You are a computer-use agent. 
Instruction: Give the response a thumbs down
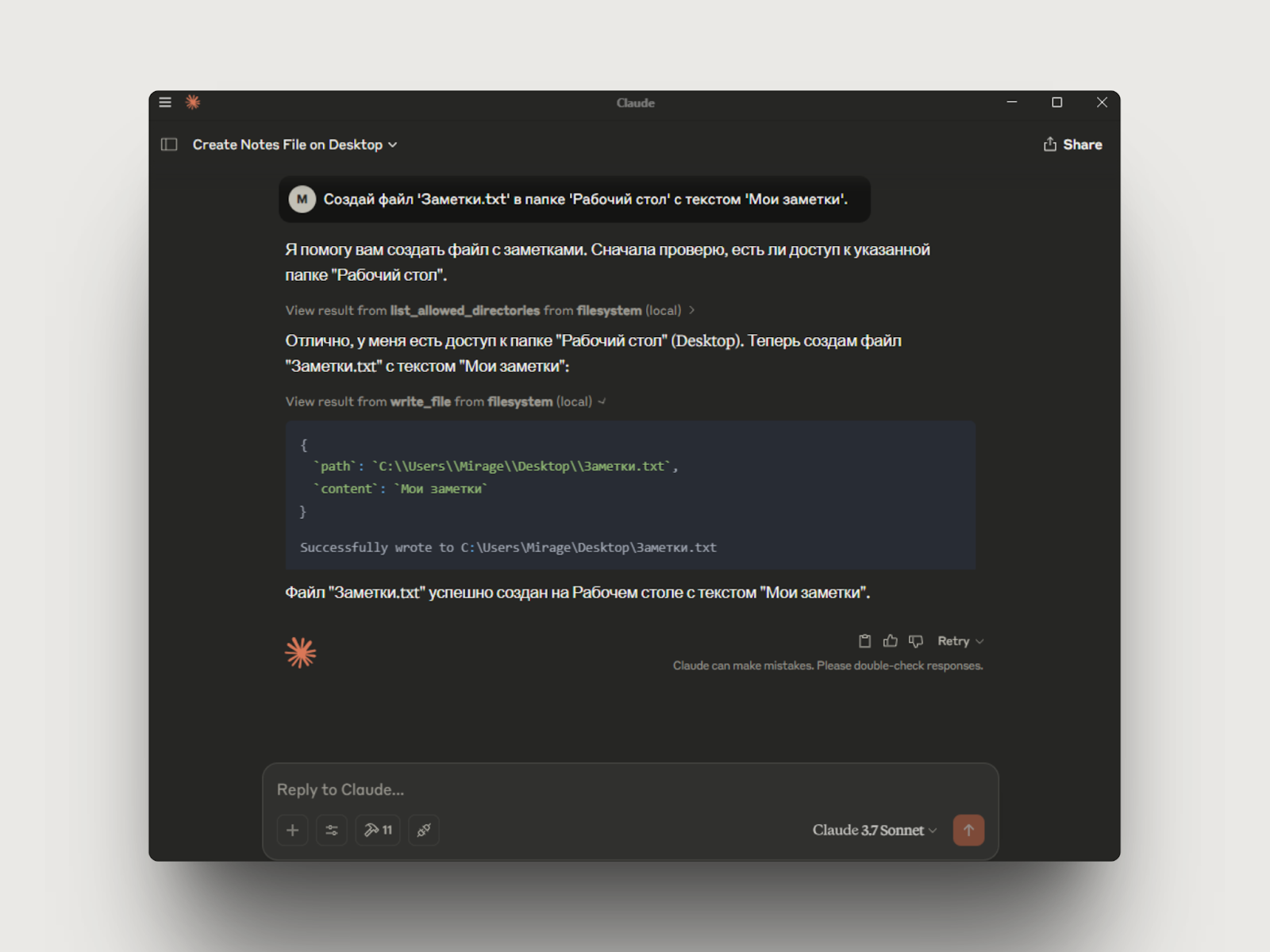[916, 641]
